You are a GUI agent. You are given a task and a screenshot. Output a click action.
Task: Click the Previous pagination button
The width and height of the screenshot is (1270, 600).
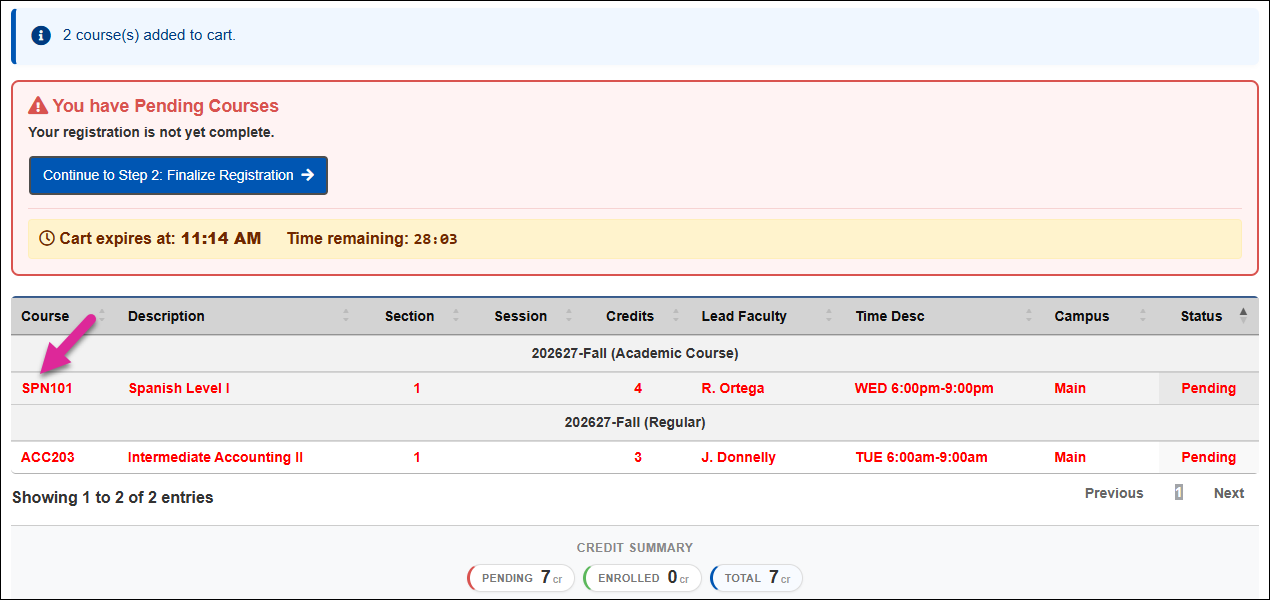tap(1114, 493)
